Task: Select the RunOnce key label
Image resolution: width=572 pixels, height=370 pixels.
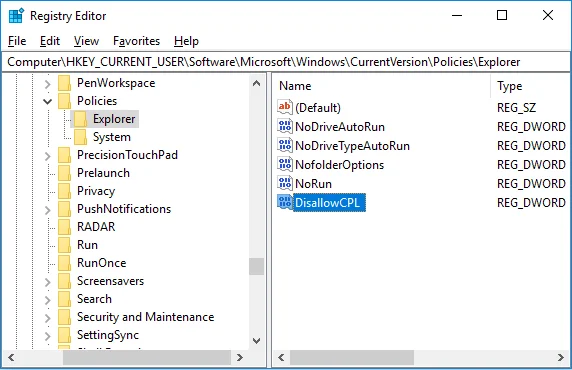Action: coord(102,263)
